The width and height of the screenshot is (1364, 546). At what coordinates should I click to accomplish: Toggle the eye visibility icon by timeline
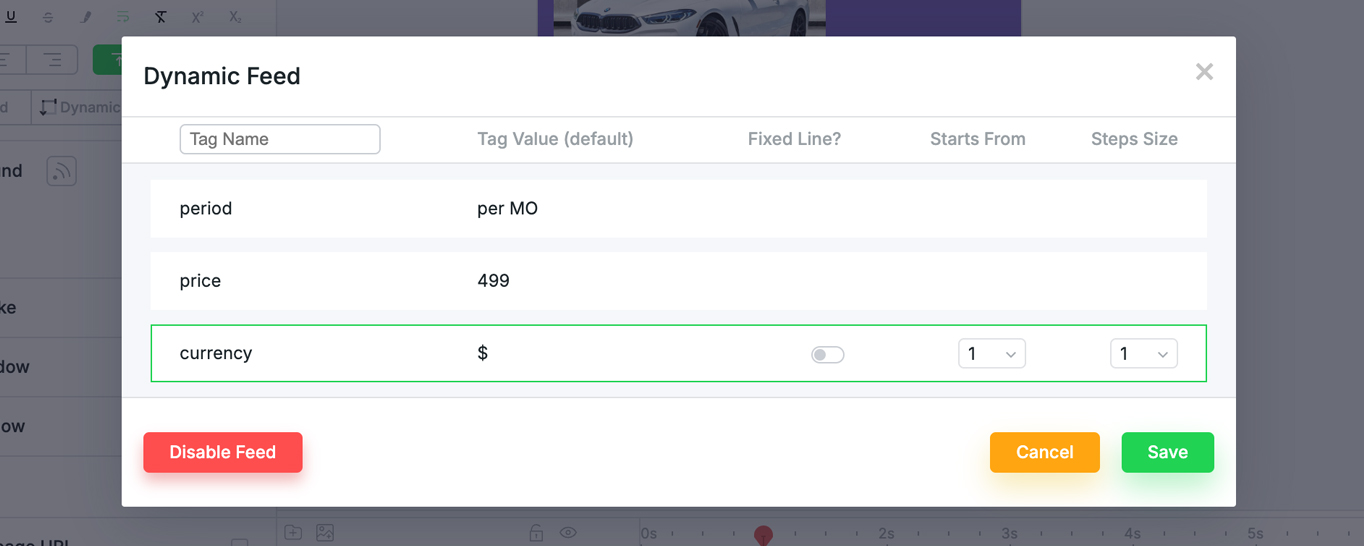pos(568,533)
